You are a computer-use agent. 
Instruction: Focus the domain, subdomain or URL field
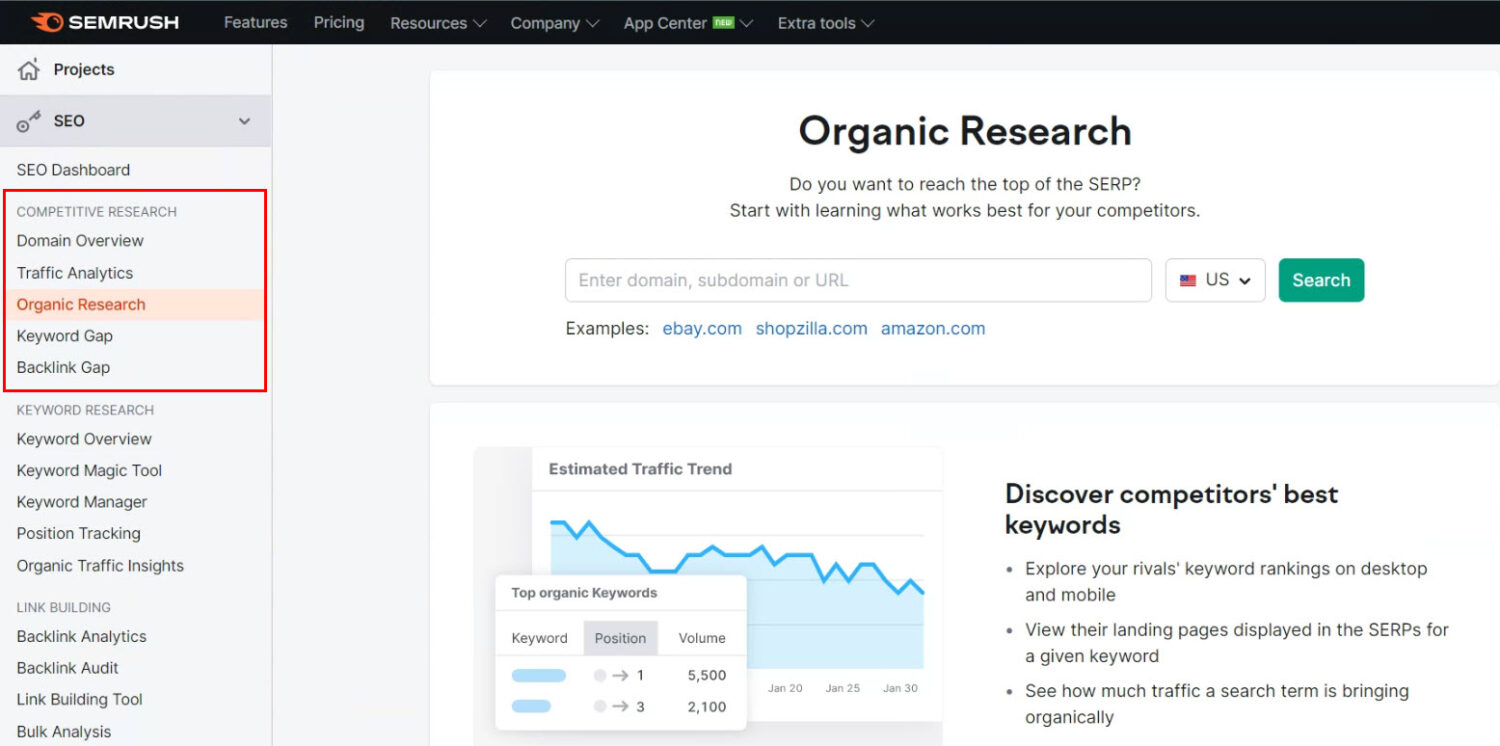pyautogui.click(x=858, y=280)
